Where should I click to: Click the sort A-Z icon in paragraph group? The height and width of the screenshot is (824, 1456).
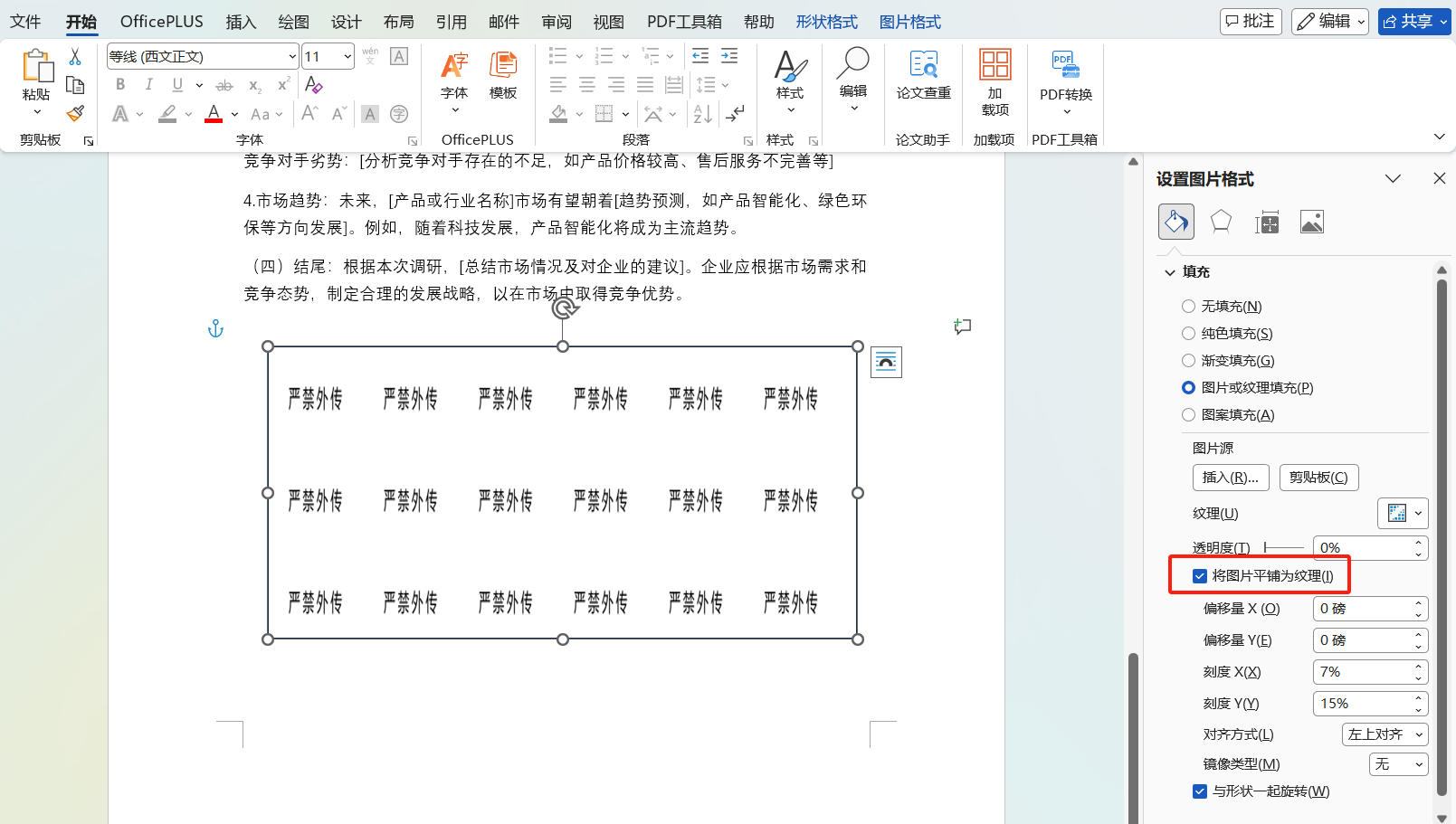(x=701, y=114)
